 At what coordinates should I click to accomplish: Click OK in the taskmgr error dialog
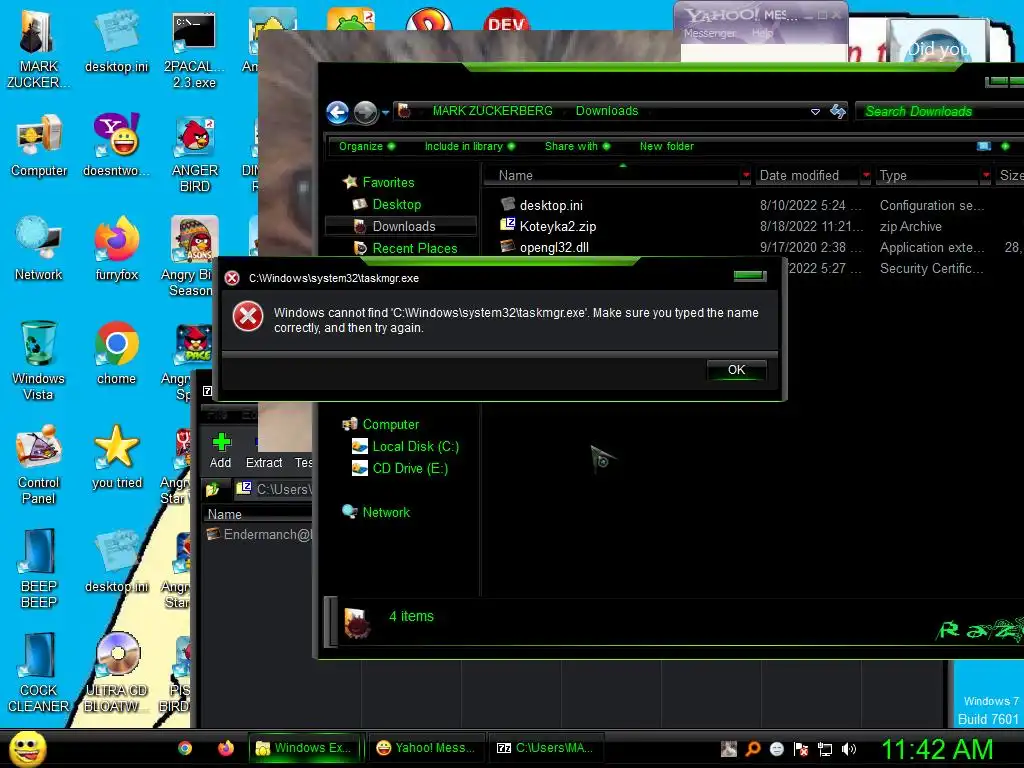736,370
